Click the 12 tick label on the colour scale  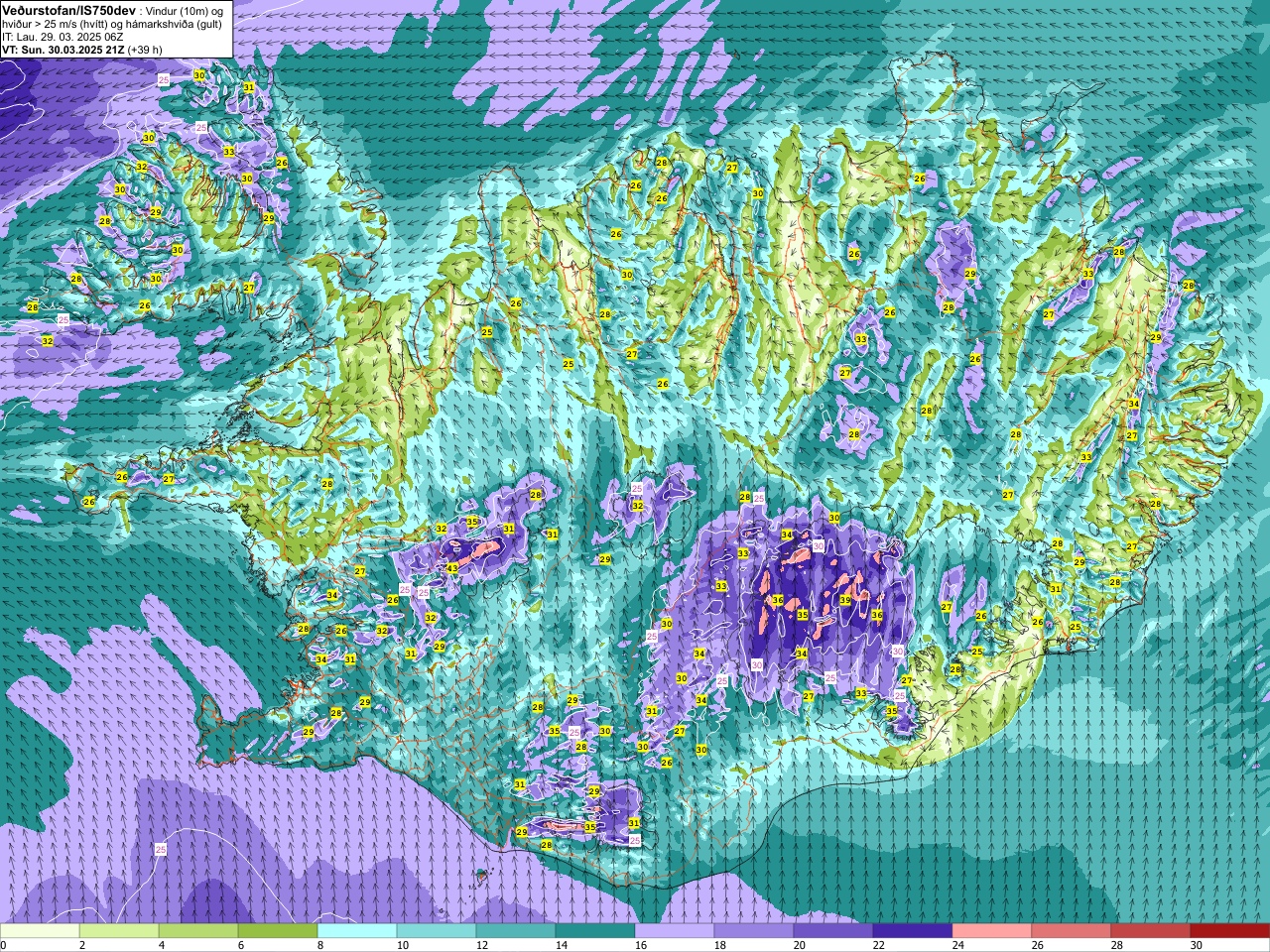click(481, 945)
